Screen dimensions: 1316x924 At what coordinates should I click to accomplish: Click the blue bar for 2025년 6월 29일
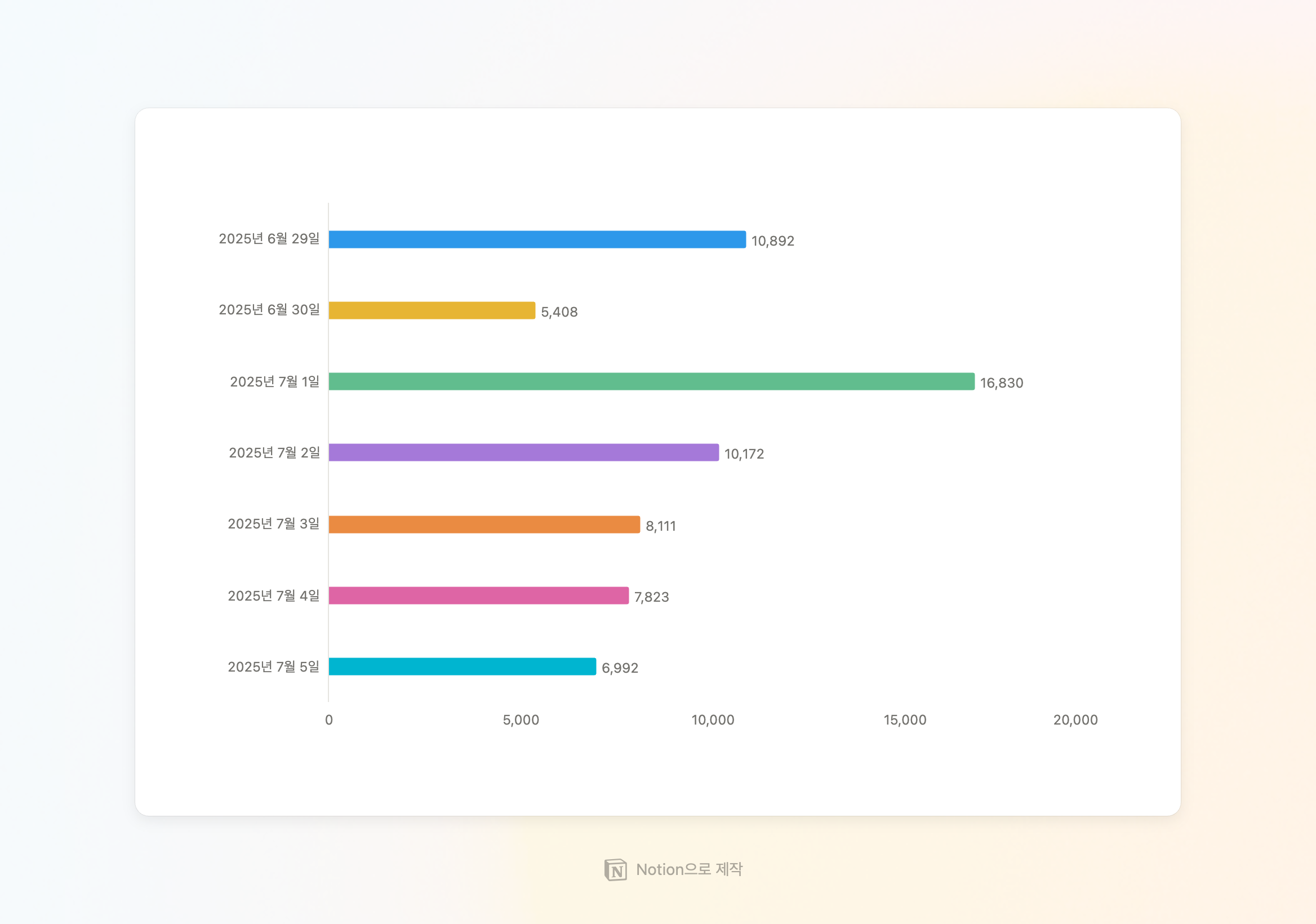point(537,239)
